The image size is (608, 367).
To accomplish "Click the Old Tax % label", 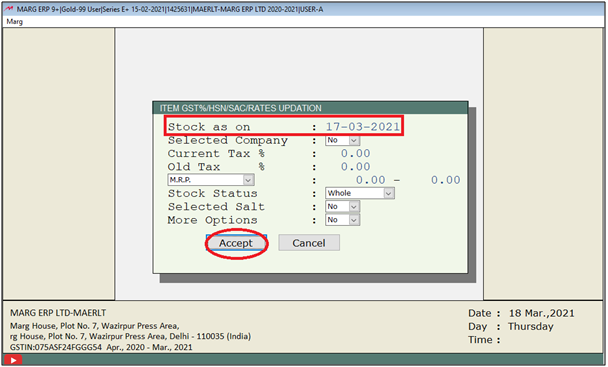I will [x=216, y=167].
